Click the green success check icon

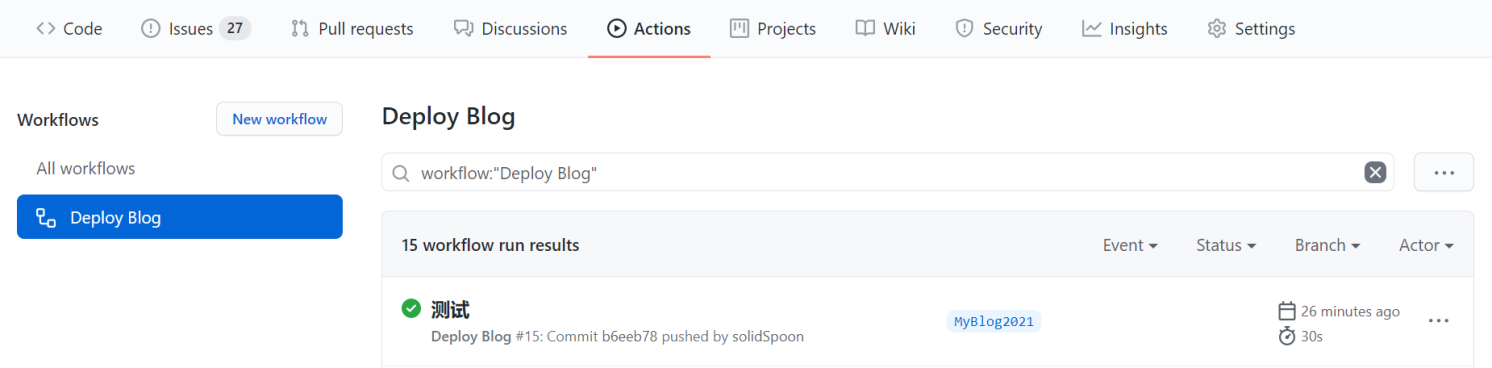point(411,309)
